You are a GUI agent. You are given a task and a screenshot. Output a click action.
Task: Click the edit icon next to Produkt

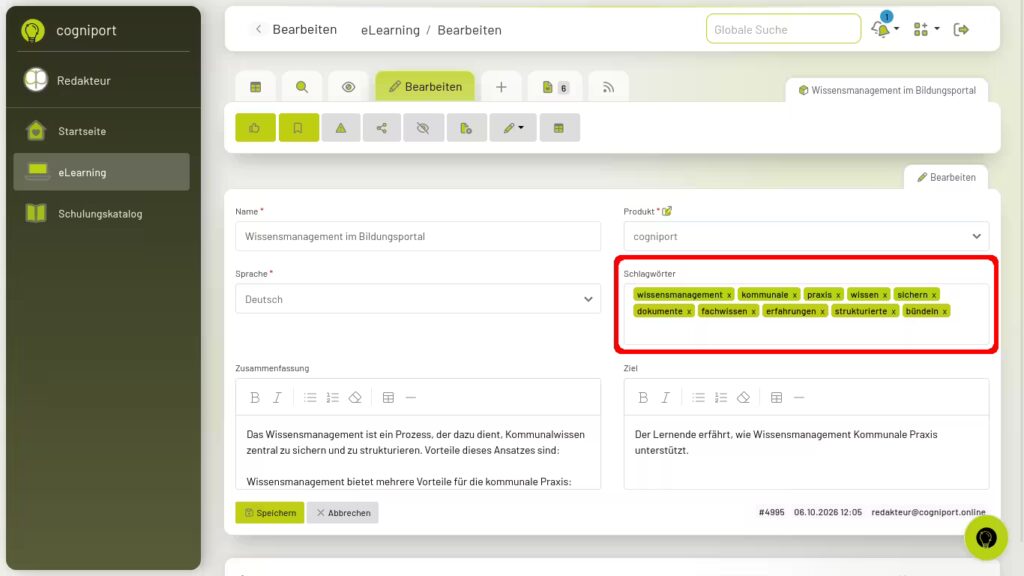coord(667,211)
